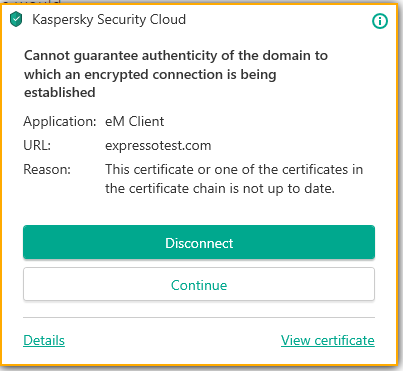The height and width of the screenshot is (371, 403).
Task: Click the expressotest.com URL value
Action: tap(158, 146)
